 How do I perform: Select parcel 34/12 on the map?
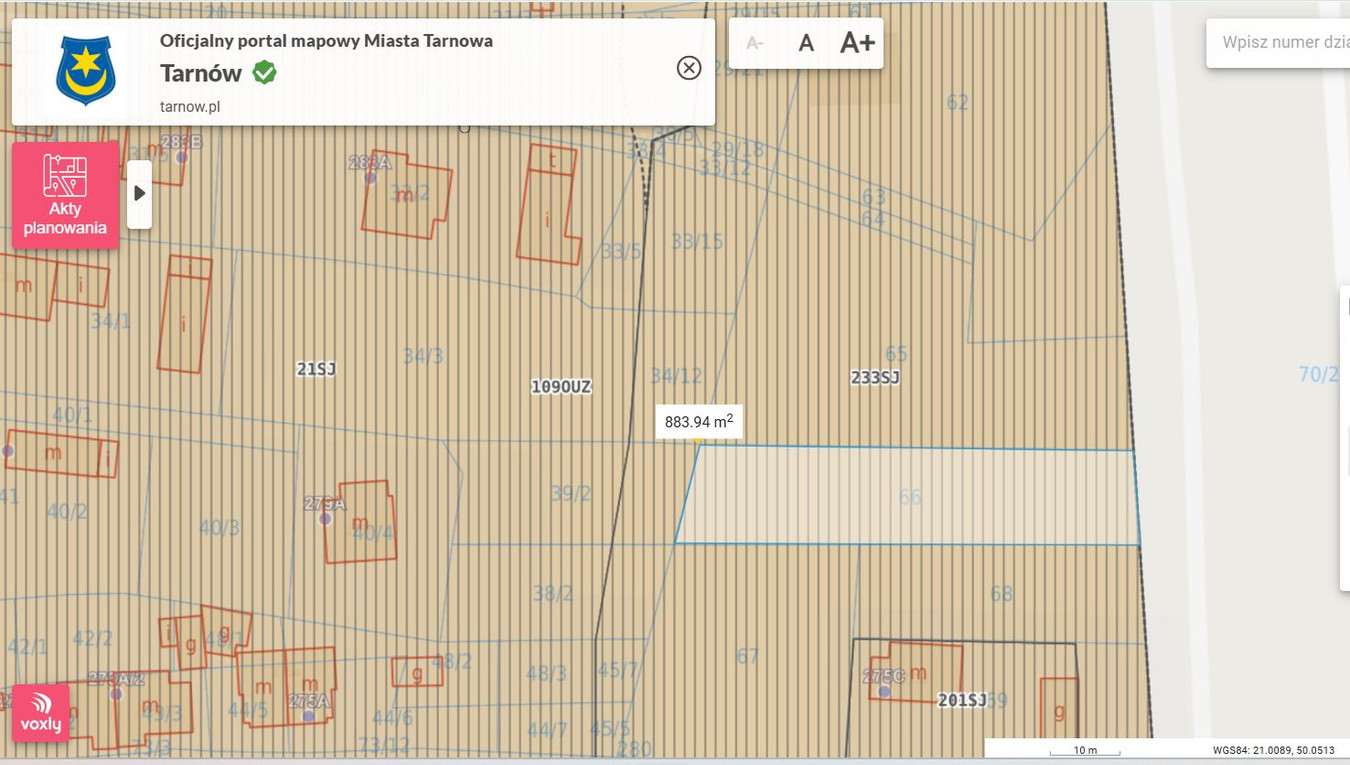(676, 376)
